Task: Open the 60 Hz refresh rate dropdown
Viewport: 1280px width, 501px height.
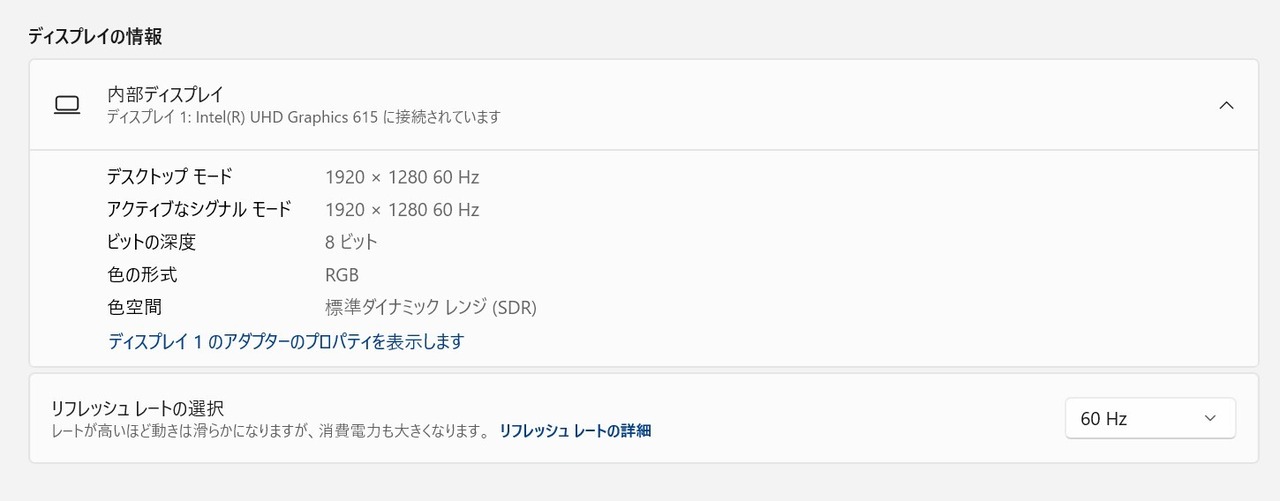Action: point(1149,418)
